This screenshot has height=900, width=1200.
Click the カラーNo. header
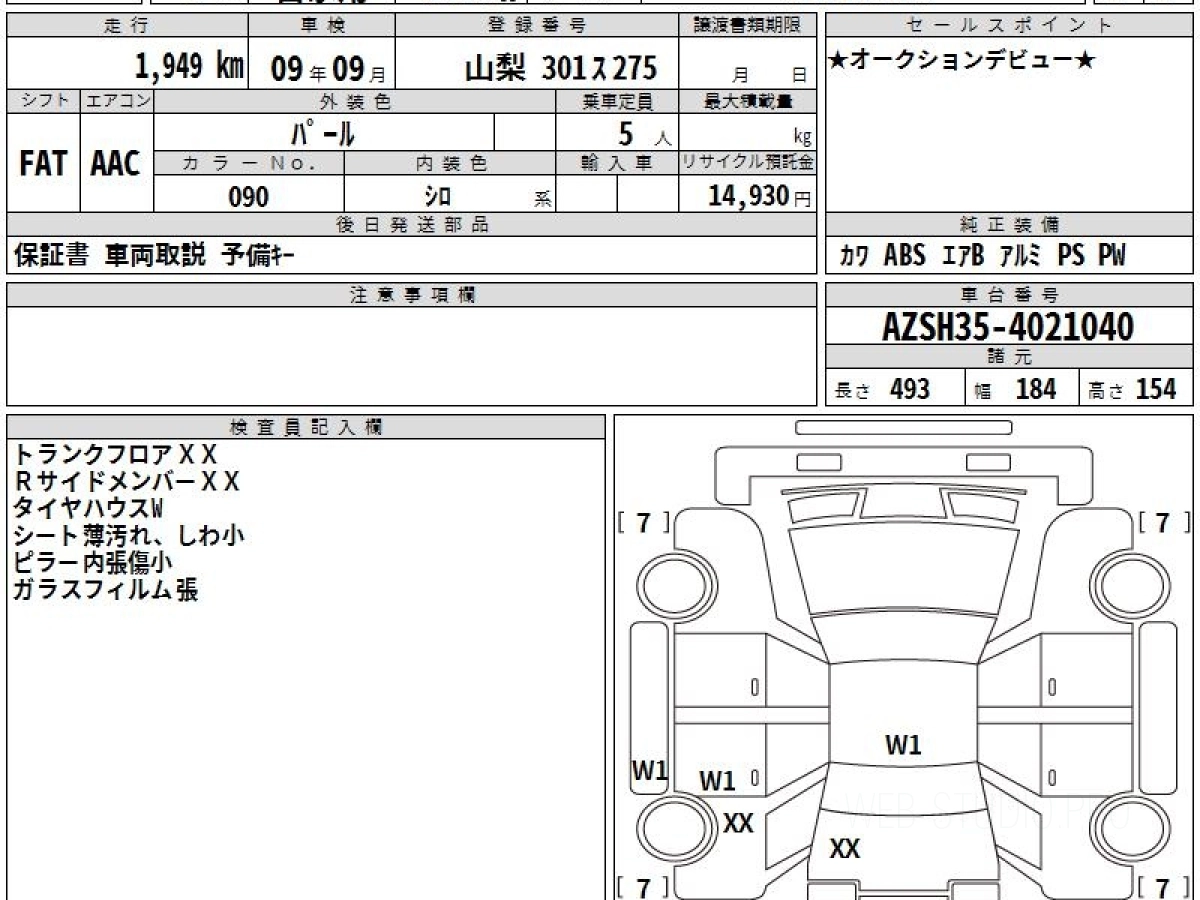click(249, 164)
